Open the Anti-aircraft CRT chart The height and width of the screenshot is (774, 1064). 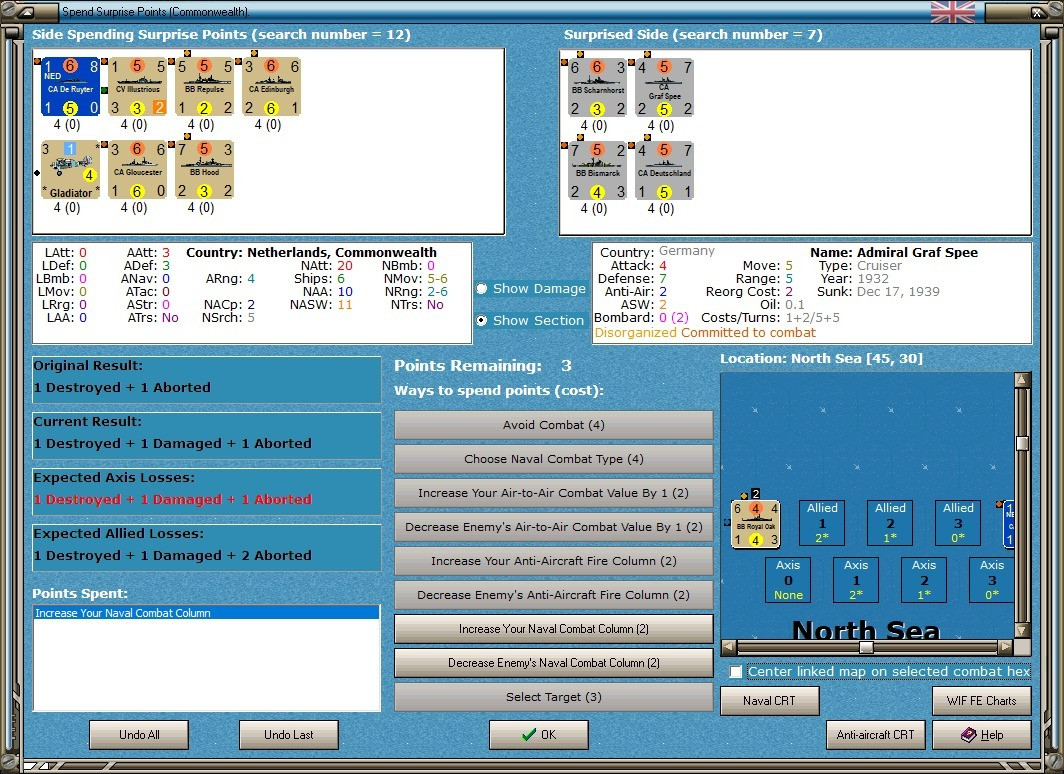[875, 735]
